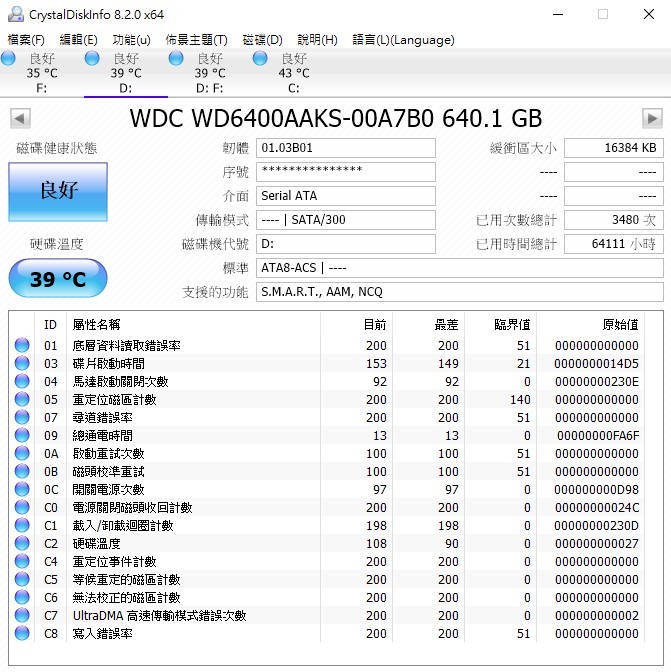Open the 說明(H) menu
The height and width of the screenshot is (672, 671).
coord(318,40)
